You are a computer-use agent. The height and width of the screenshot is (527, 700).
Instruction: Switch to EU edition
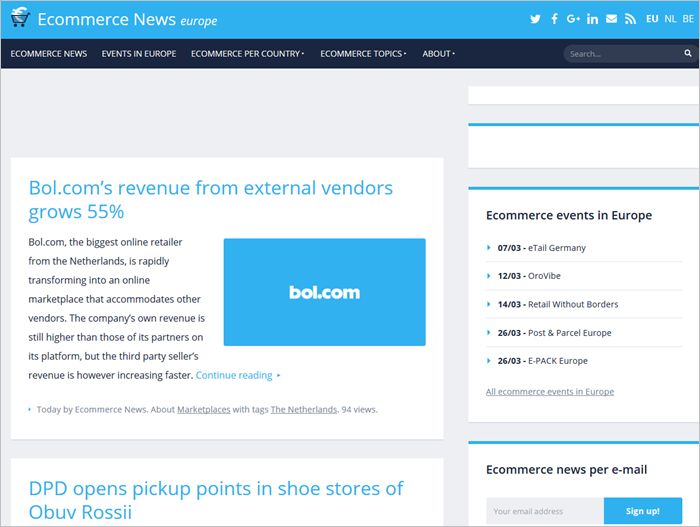[652, 19]
